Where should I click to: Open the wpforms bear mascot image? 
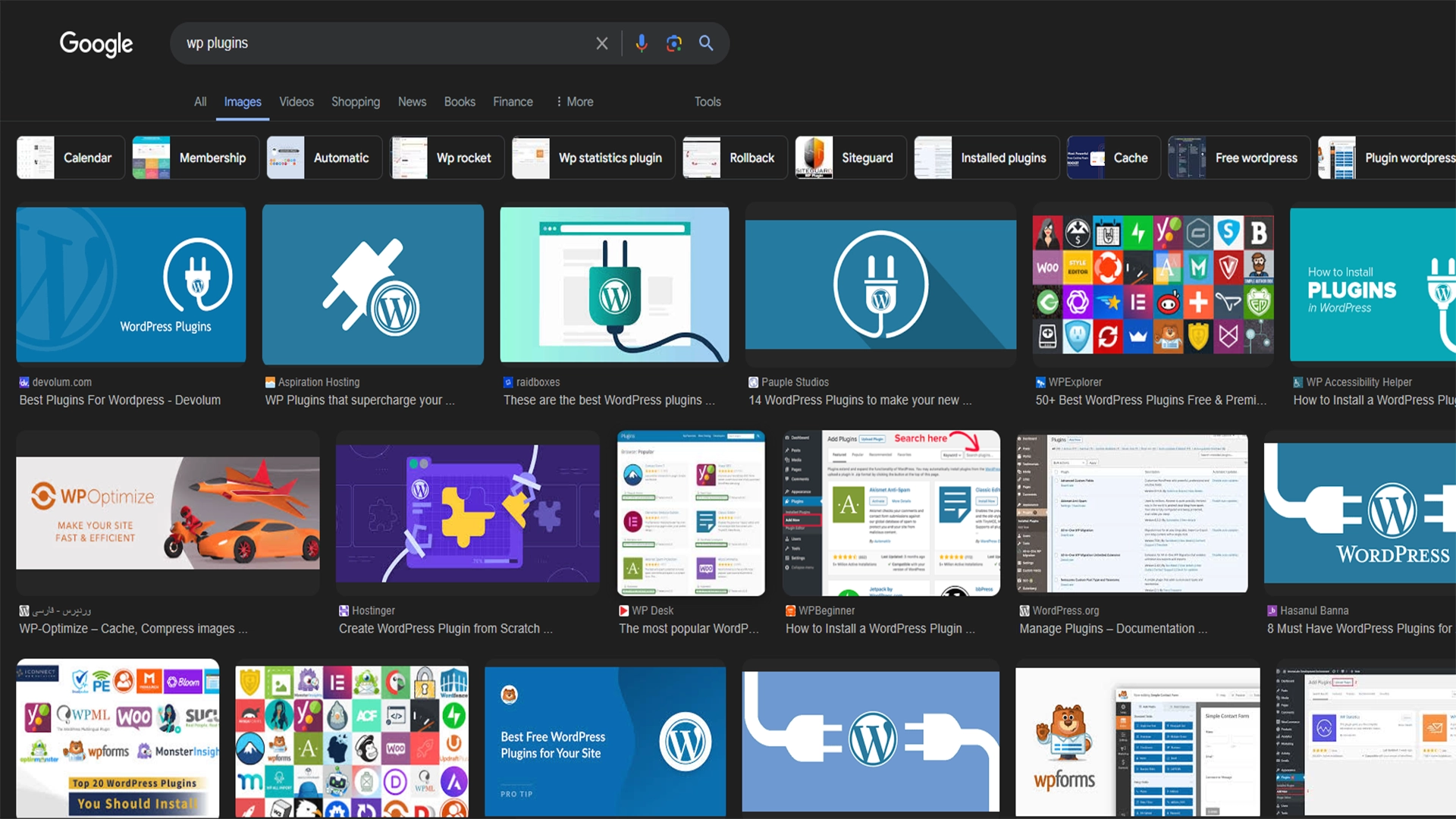pos(1137,742)
